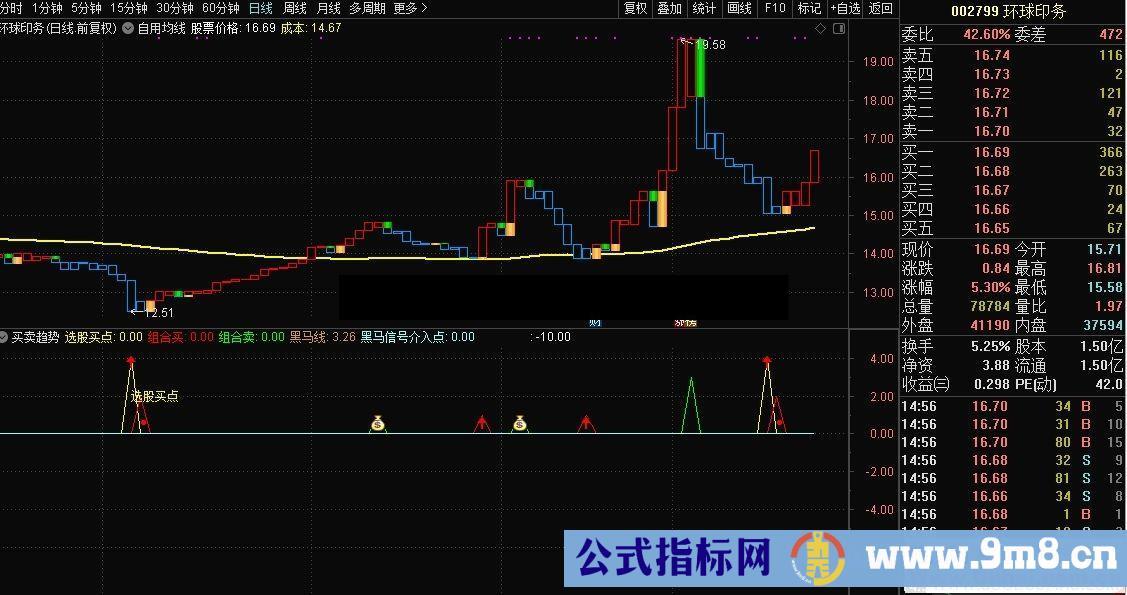Toggle the diamond mark icon above the chart
Image resolution: width=1127 pixels, height=595 pixels.
click(x=822, y=28)
